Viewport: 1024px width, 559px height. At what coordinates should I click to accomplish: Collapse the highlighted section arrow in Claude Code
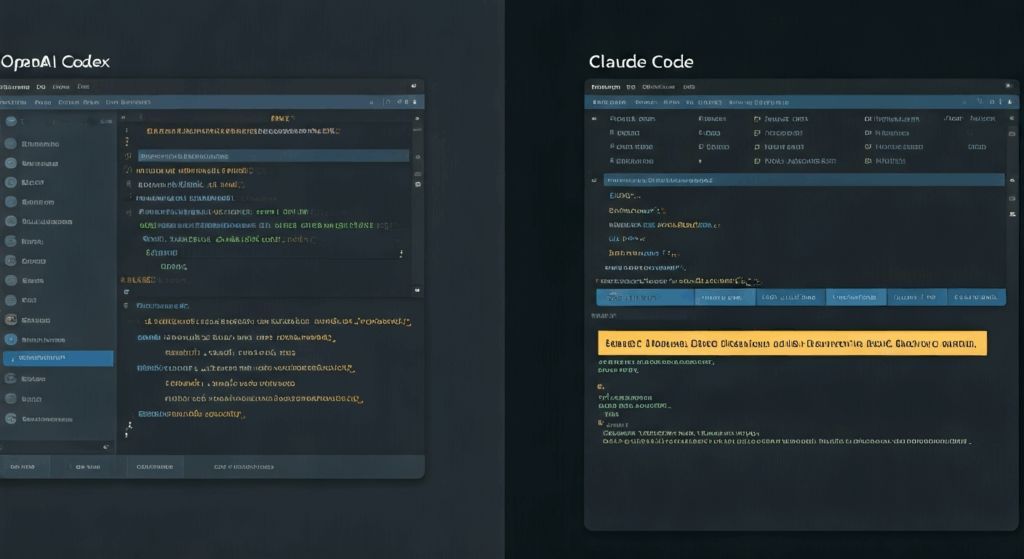(594, 180)
